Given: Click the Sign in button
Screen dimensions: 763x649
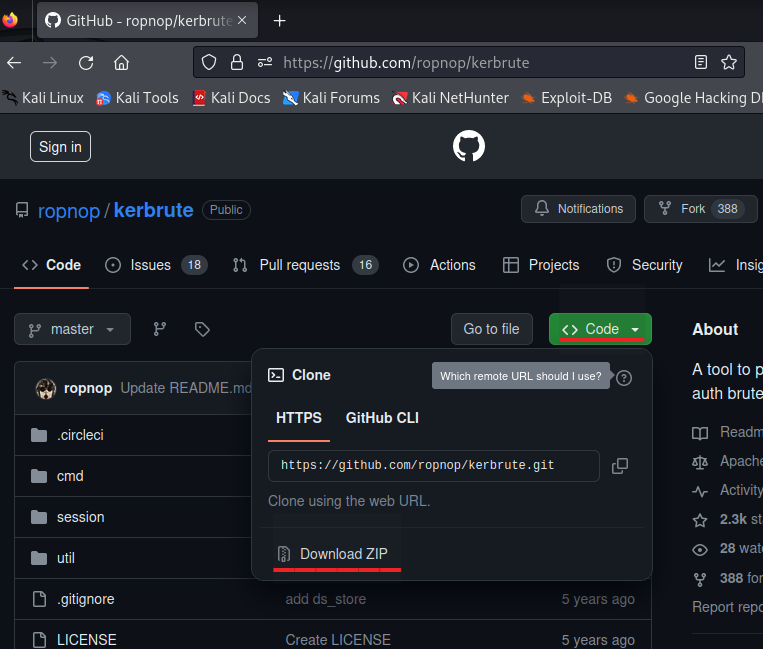Looking at the screenshot, I should click(60, 146).
